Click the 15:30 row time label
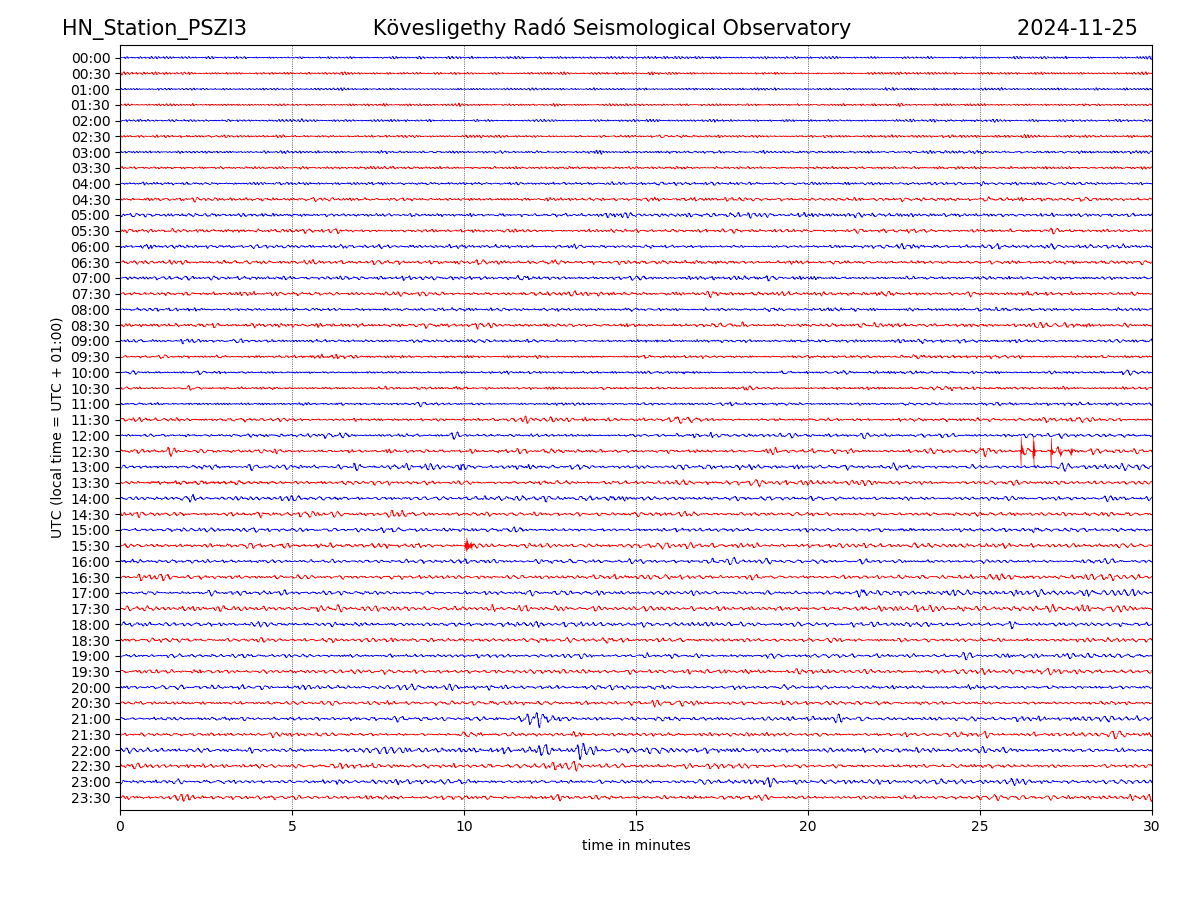 pyautogui.click(x=90, y=546)
